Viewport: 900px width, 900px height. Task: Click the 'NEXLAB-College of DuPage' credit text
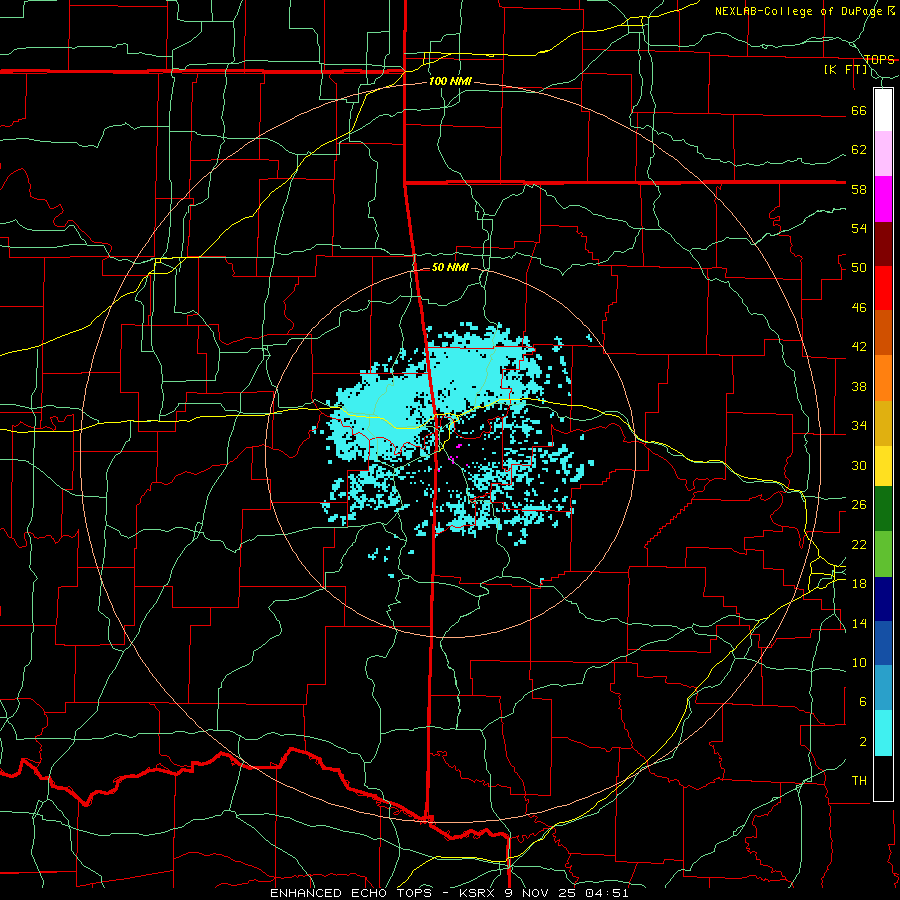[801, 11]
